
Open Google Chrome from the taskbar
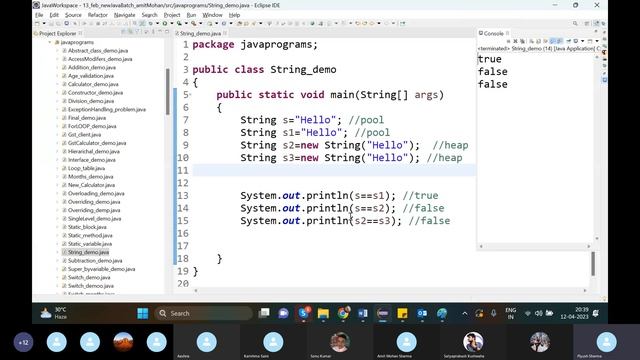[x=343, y=313]
